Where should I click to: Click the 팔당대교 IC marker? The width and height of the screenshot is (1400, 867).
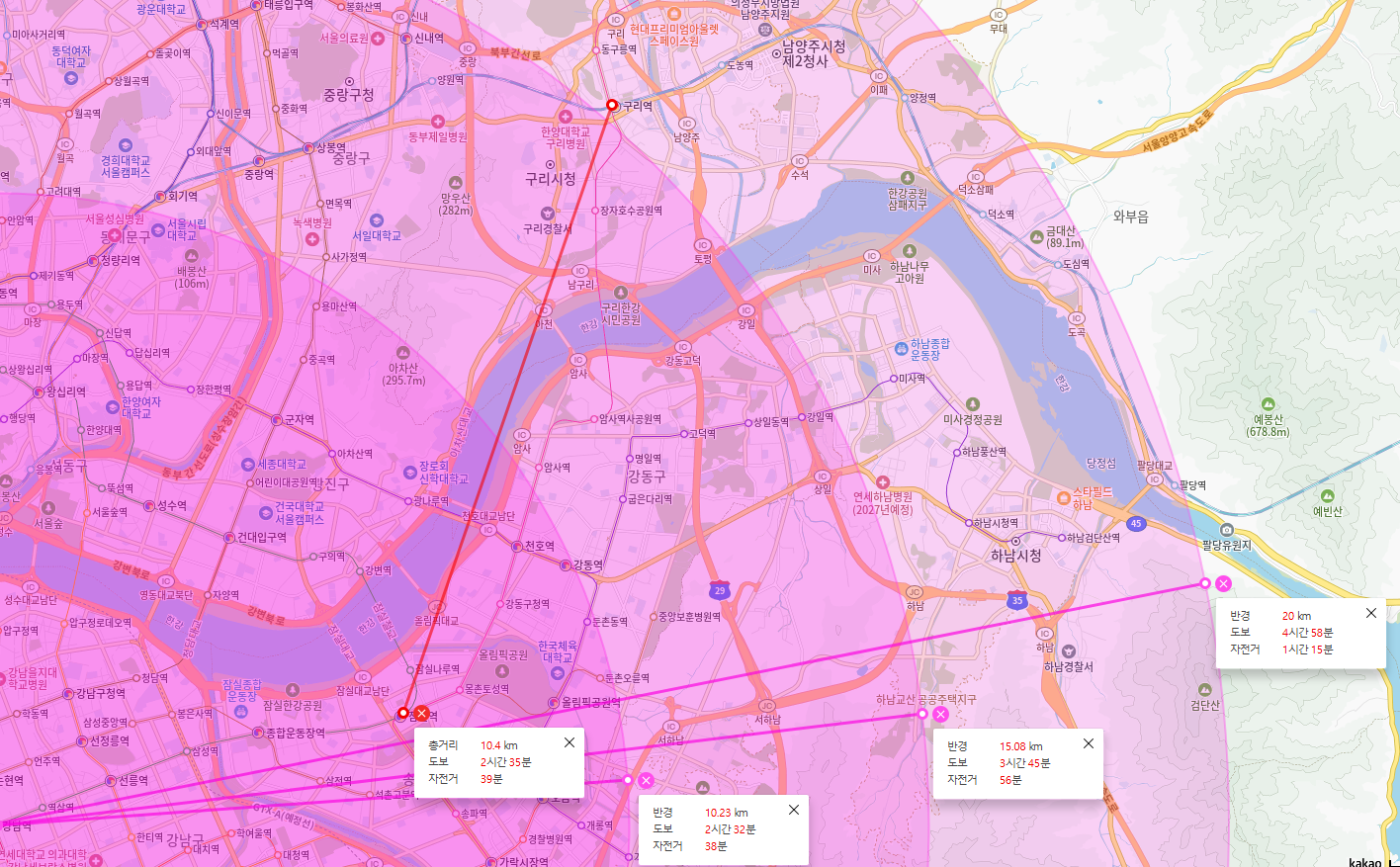pyautogui.click(x=1155, y=479)
